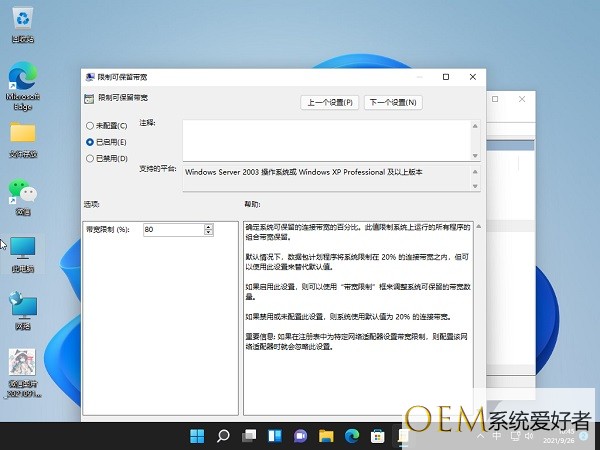This screenshot has height=450, width=600.
Task: Click the 下一个设置(N) button
Action: tap(393, 102)
